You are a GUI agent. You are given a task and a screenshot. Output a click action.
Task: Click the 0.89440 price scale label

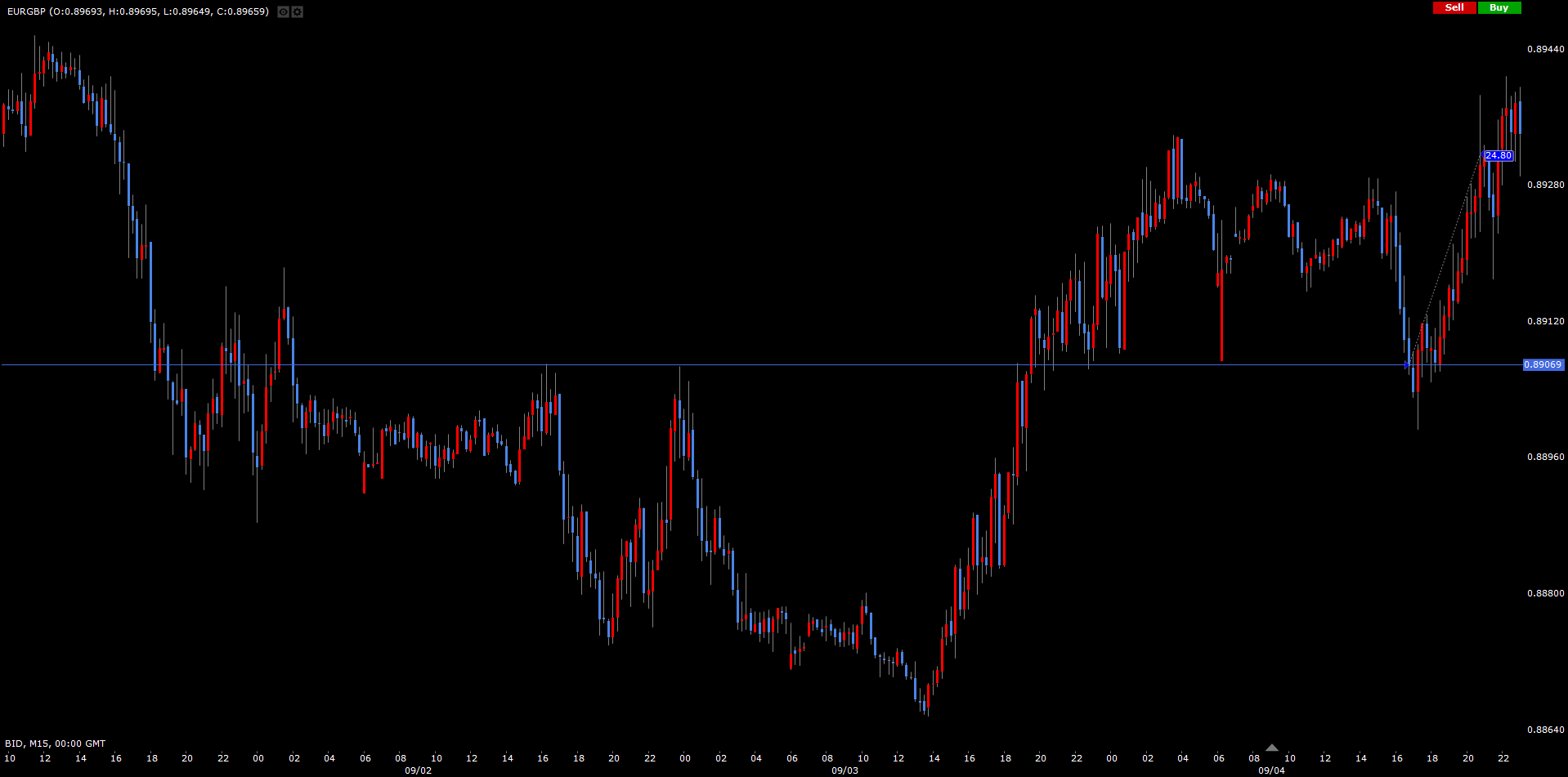click(x=1545, y=49)
